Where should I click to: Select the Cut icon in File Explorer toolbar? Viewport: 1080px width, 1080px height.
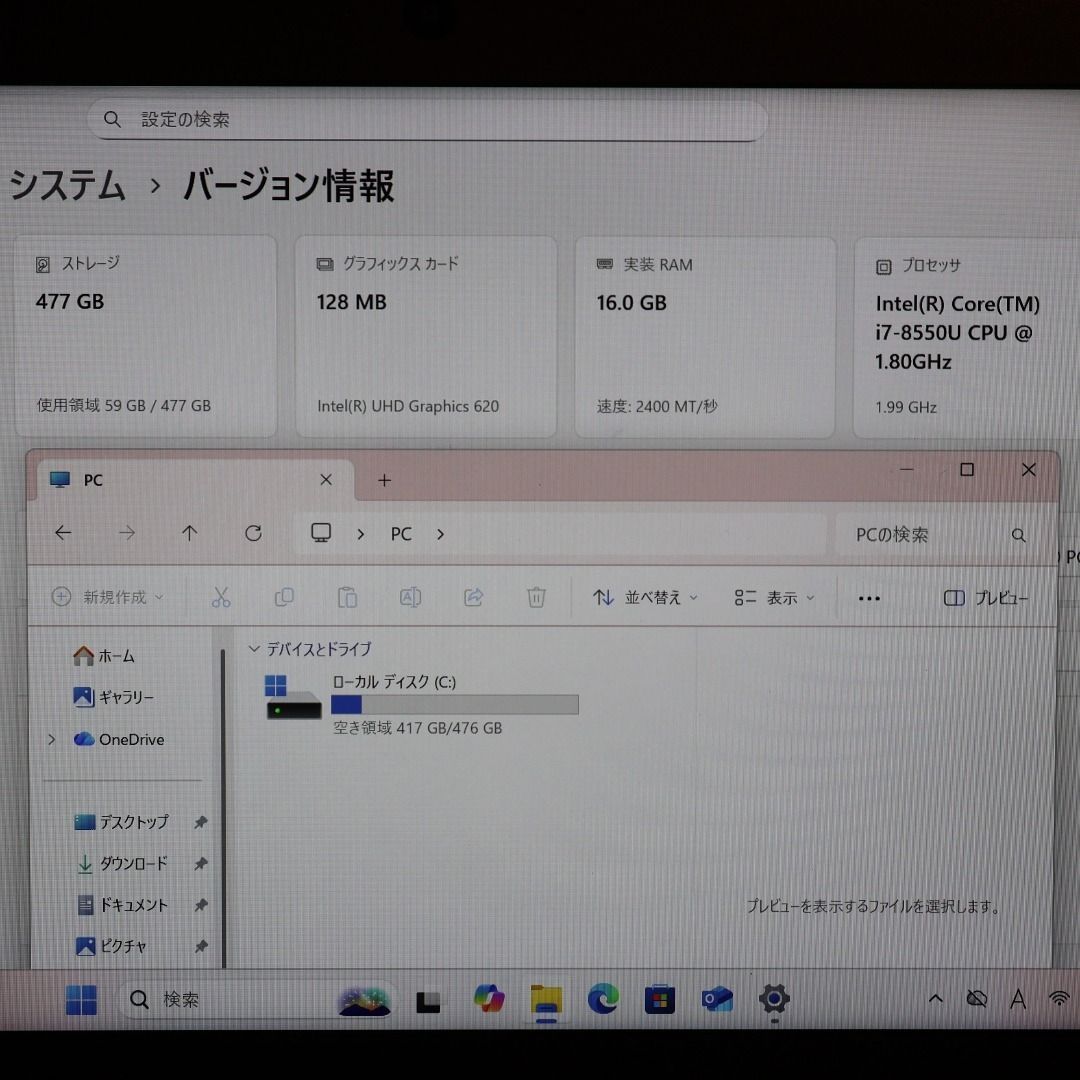pyautogui.click(x=222, y=596)
